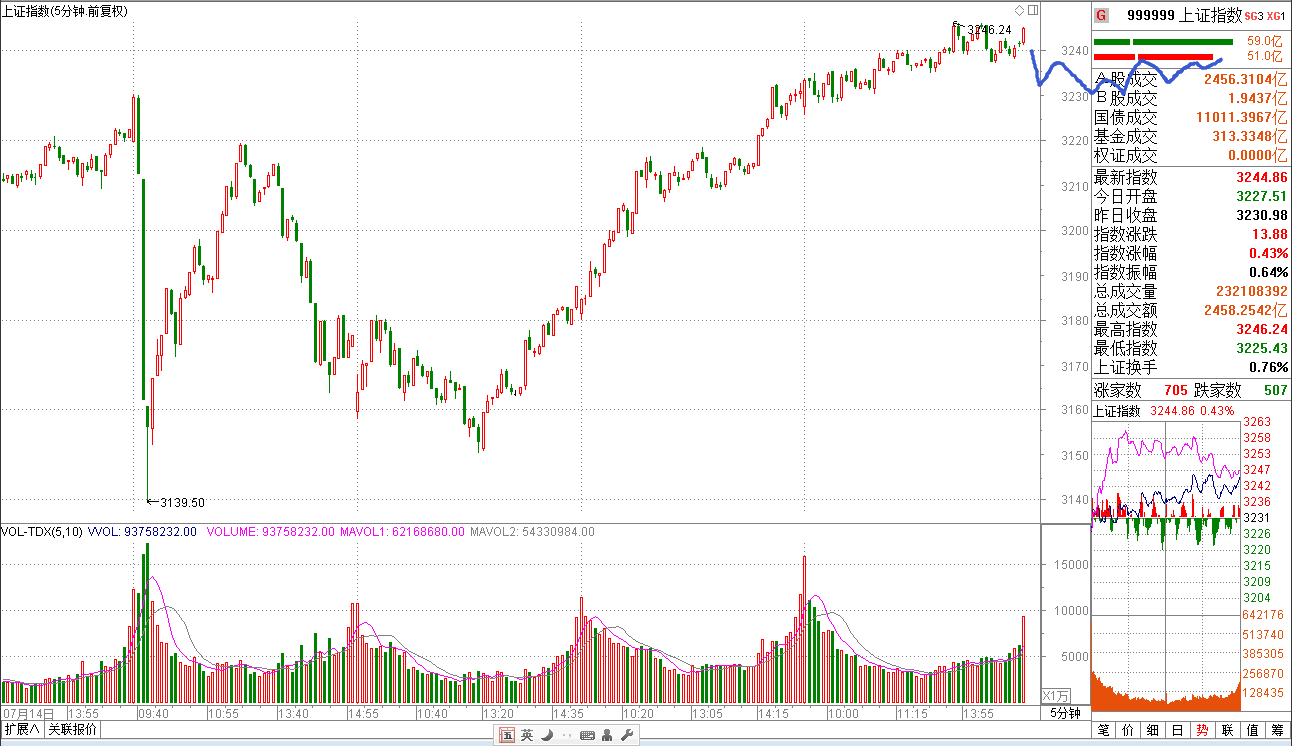Select the 笔 tab in side panel
Screen dimensions: 1292x746
(x=1103, y=730)
